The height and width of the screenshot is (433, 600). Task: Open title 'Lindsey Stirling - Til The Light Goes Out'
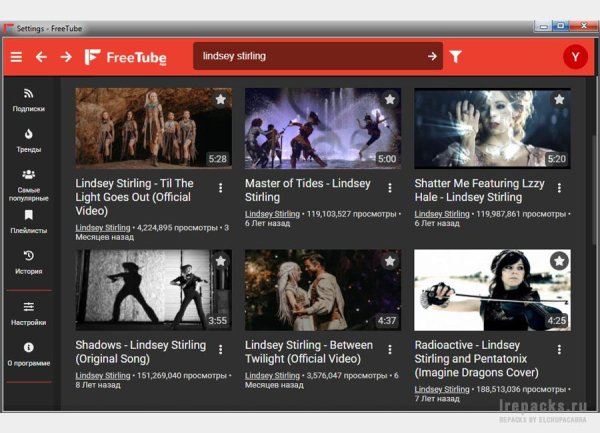[x=134, y=197]
